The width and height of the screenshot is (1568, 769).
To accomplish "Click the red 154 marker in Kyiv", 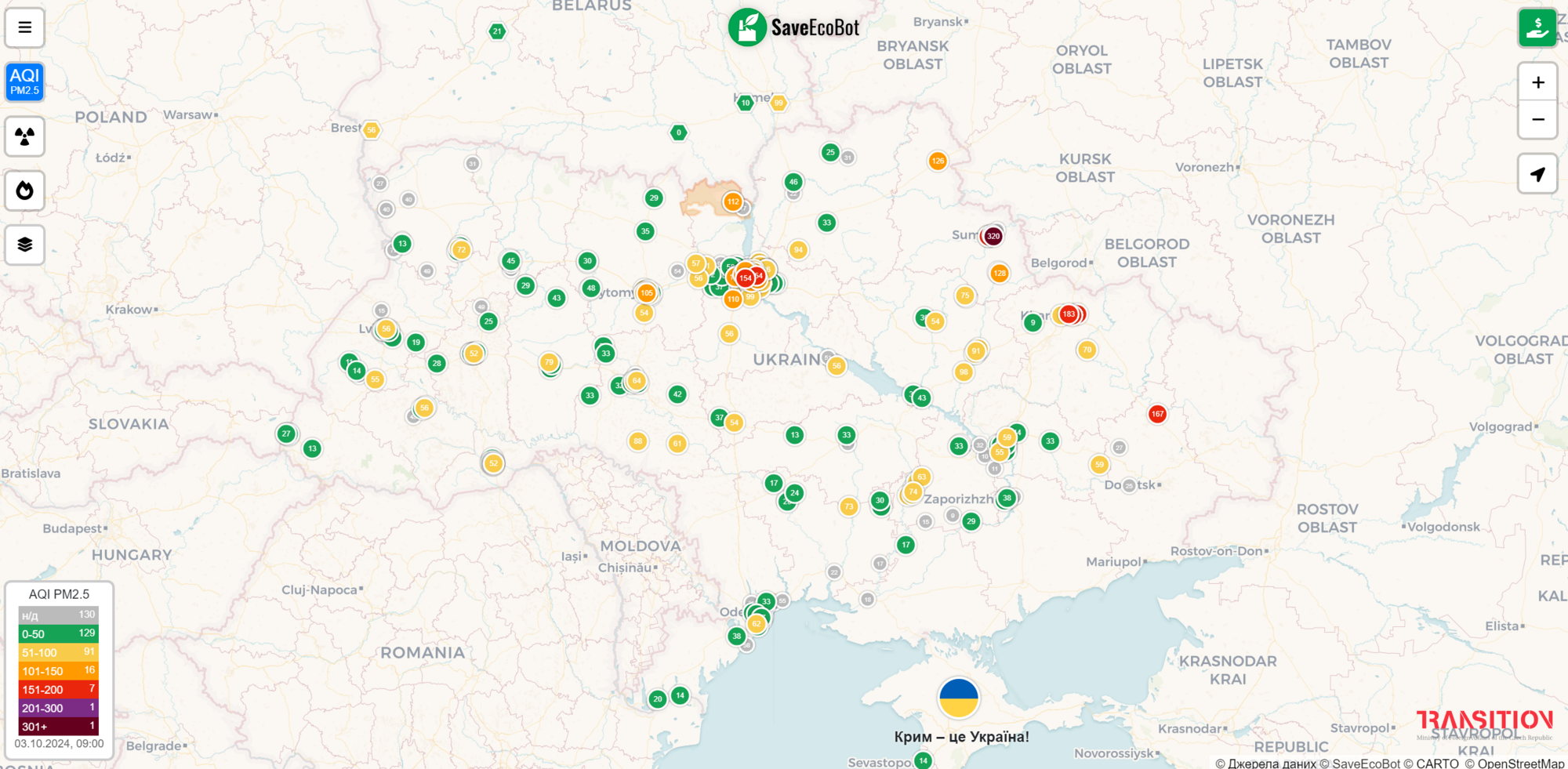I will 745,278.
